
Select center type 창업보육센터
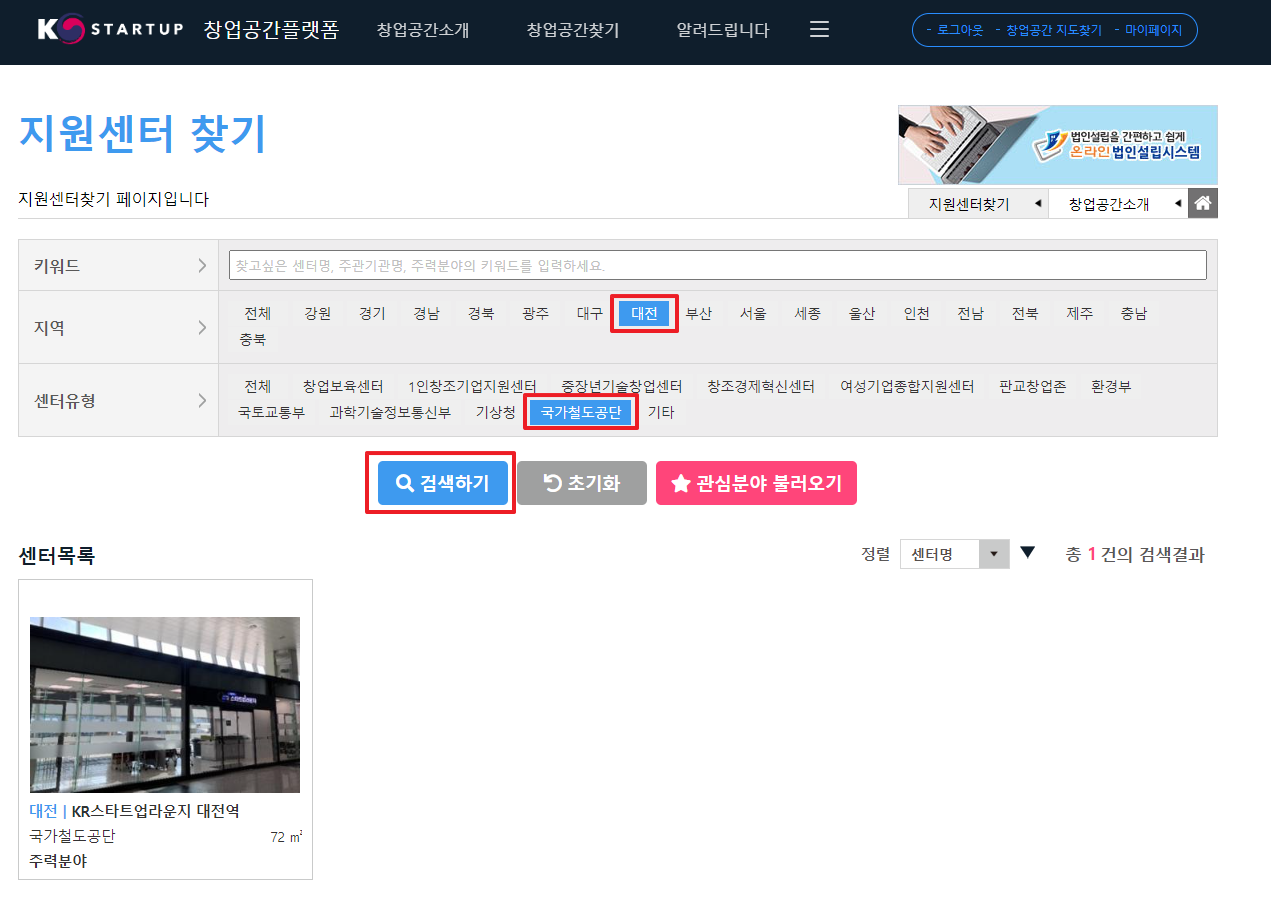click(x=343, y=386)
